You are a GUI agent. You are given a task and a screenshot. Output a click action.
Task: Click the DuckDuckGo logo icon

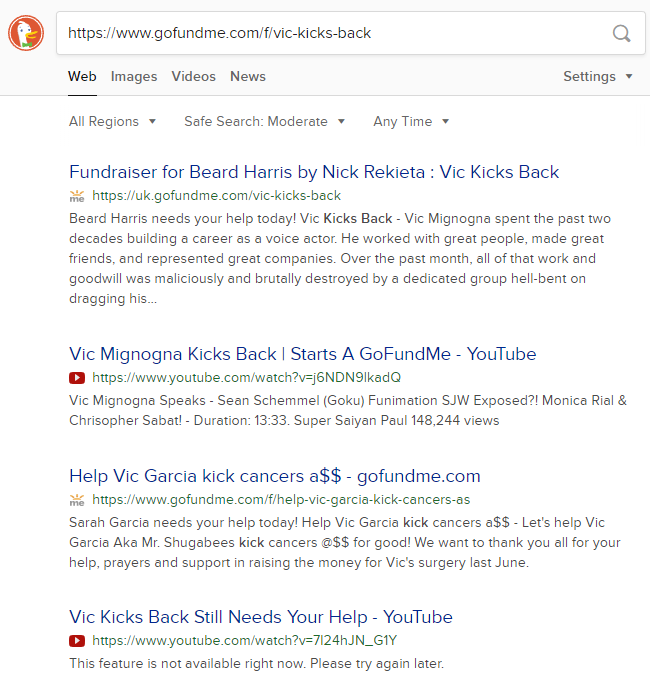pos(26,33)
